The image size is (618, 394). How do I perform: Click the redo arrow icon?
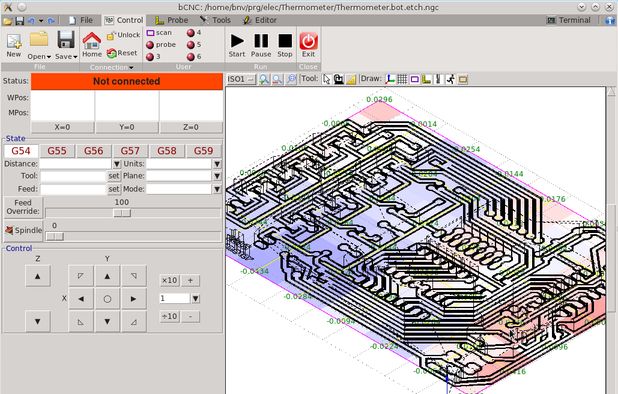[51, 20]
